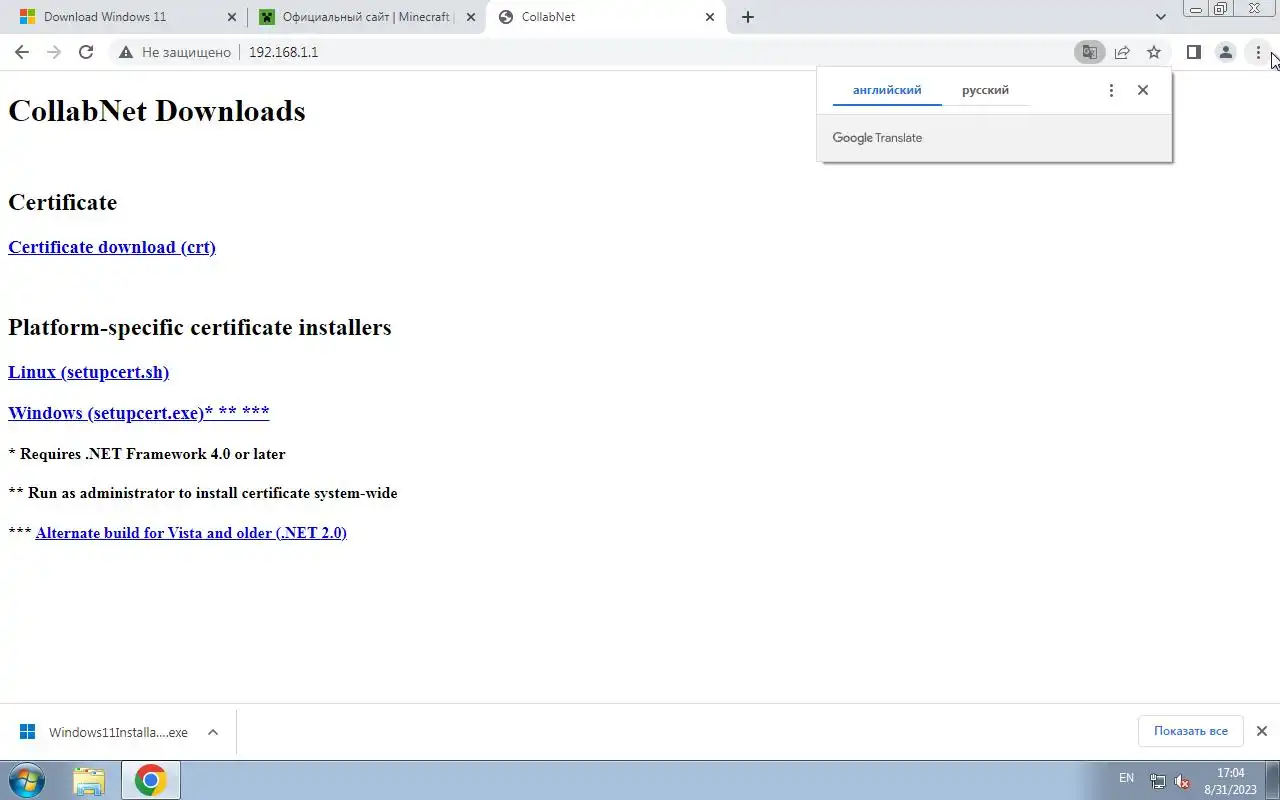1280x800 pixels.
Task: Click the Показать все downloads button
Action: click(x=1190, y=731)
